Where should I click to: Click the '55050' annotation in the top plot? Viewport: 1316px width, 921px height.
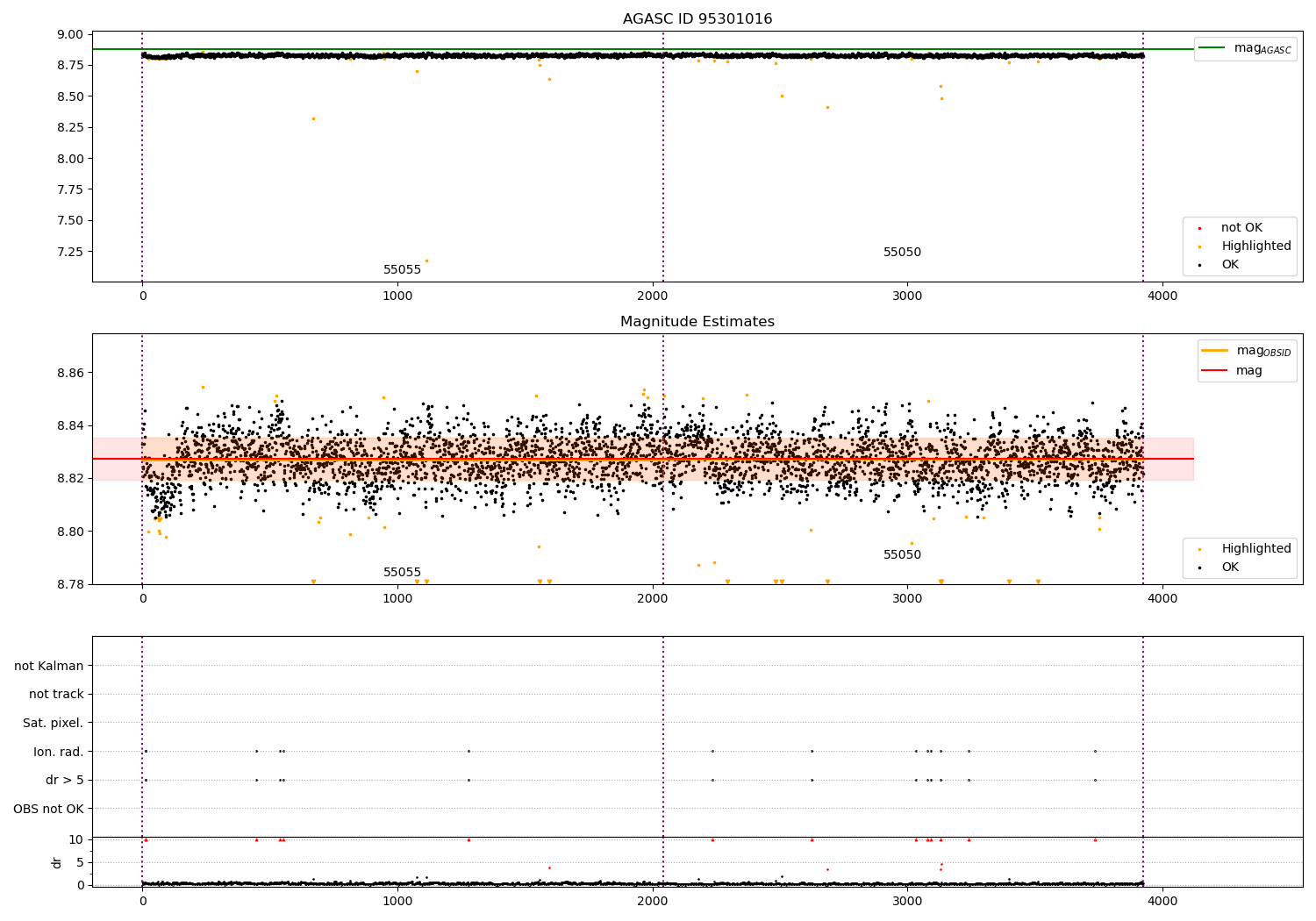(x=902, y=253)
